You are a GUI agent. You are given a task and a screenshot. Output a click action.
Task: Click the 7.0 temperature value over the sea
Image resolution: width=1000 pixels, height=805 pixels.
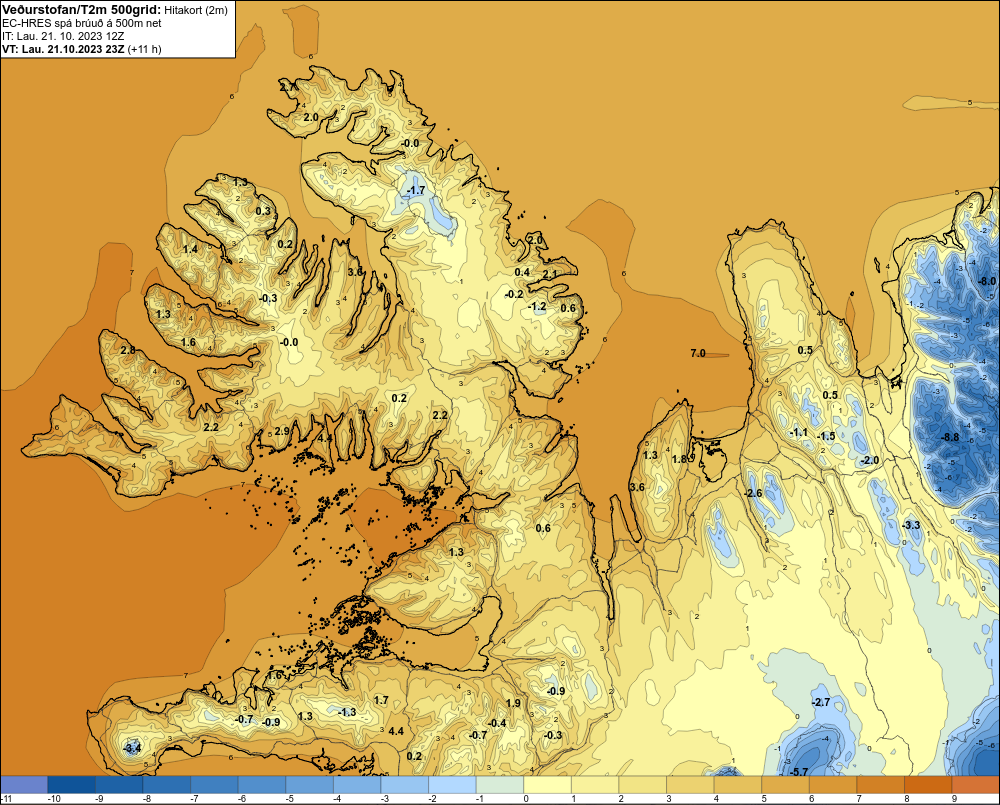pyautogui.click(x=698, y=353)
